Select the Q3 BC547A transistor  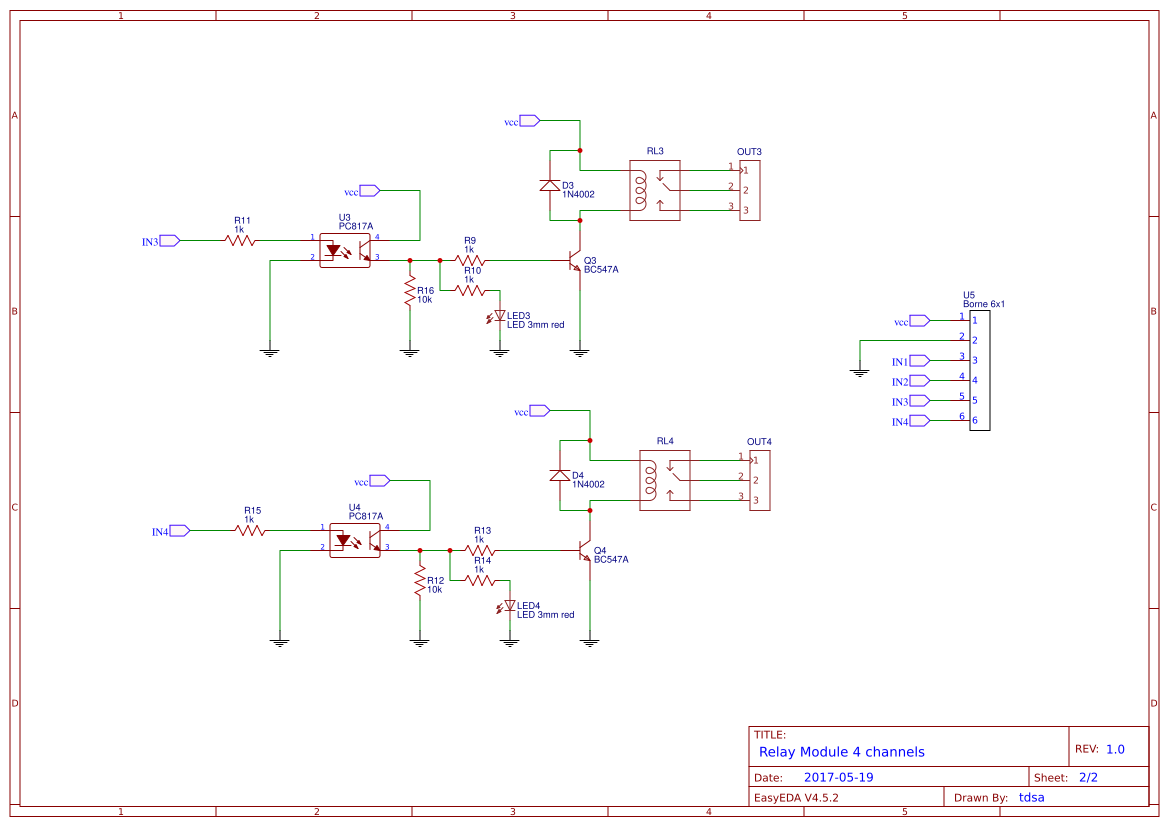coord(574,261)
